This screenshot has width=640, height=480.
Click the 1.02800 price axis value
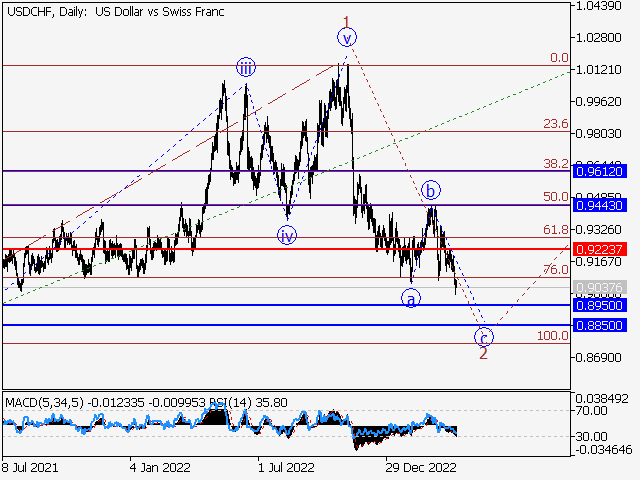[598, 38]
